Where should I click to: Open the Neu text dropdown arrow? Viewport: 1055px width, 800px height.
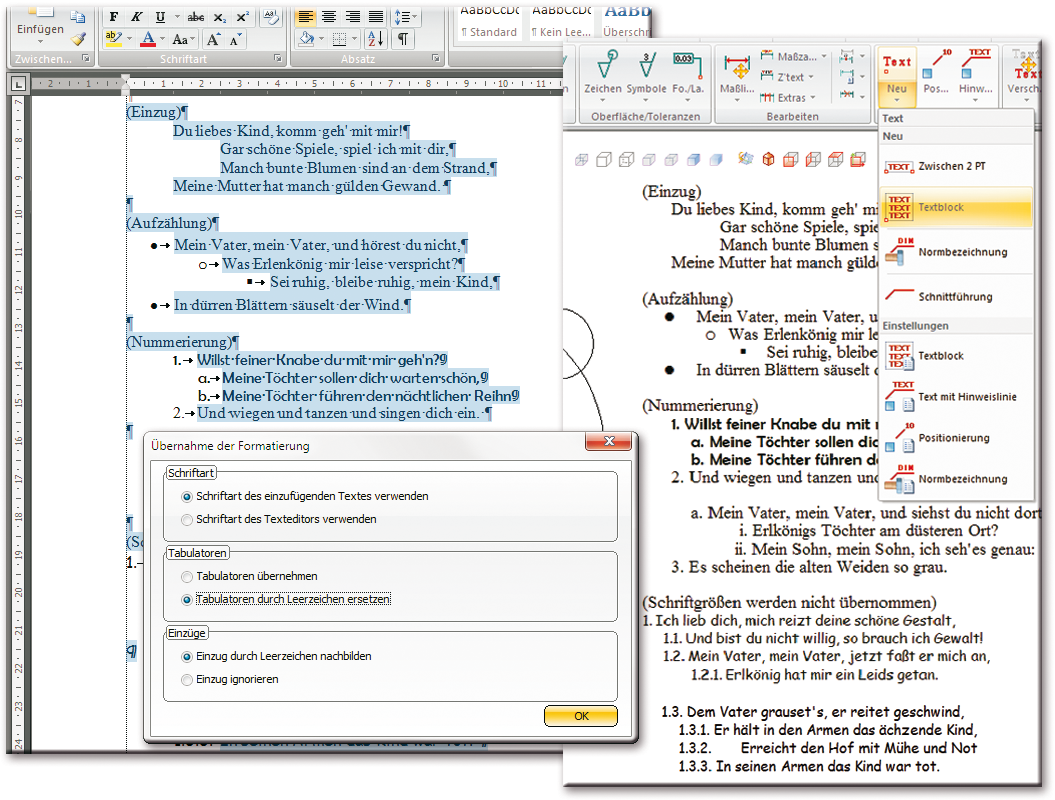tap(897, 98)
